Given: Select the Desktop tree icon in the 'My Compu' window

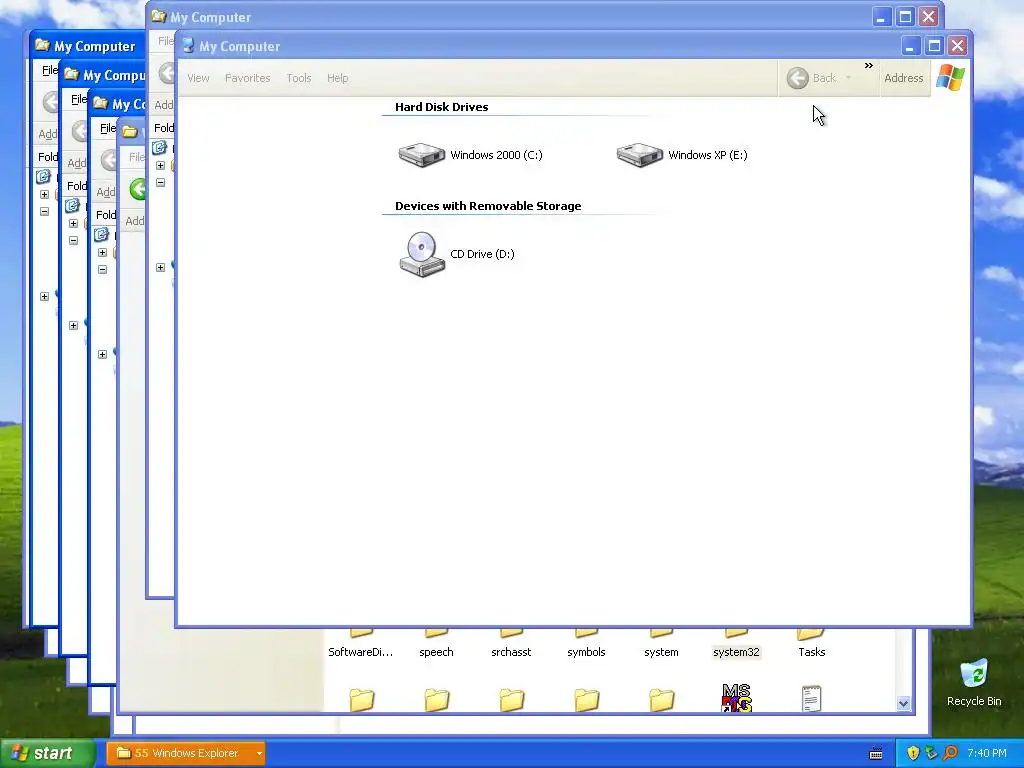Looking at the screenshot, I should (72, 206).
